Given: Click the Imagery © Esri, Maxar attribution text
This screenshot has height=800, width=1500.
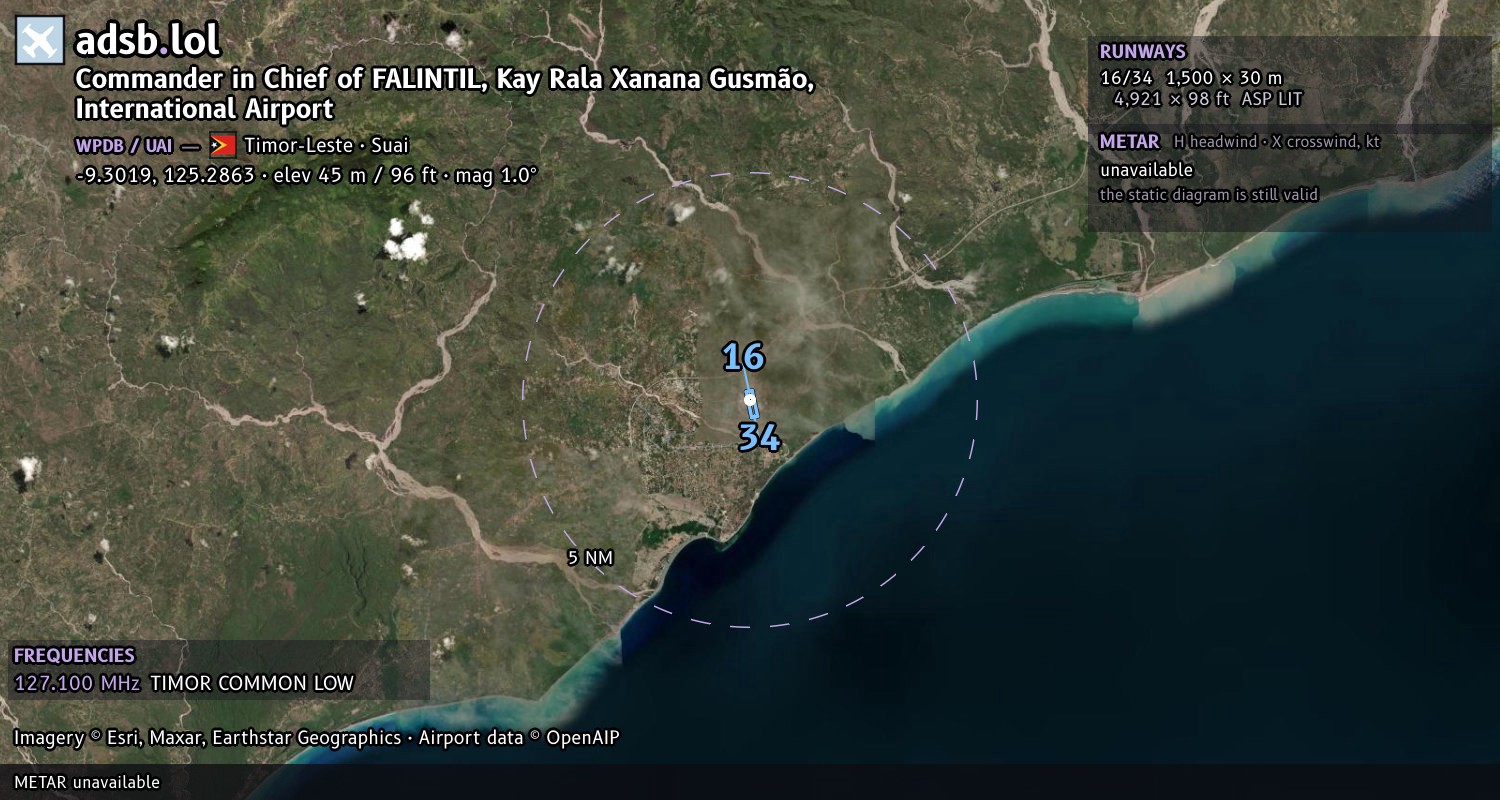Looking at the screenshot, I should click(316, 738).
